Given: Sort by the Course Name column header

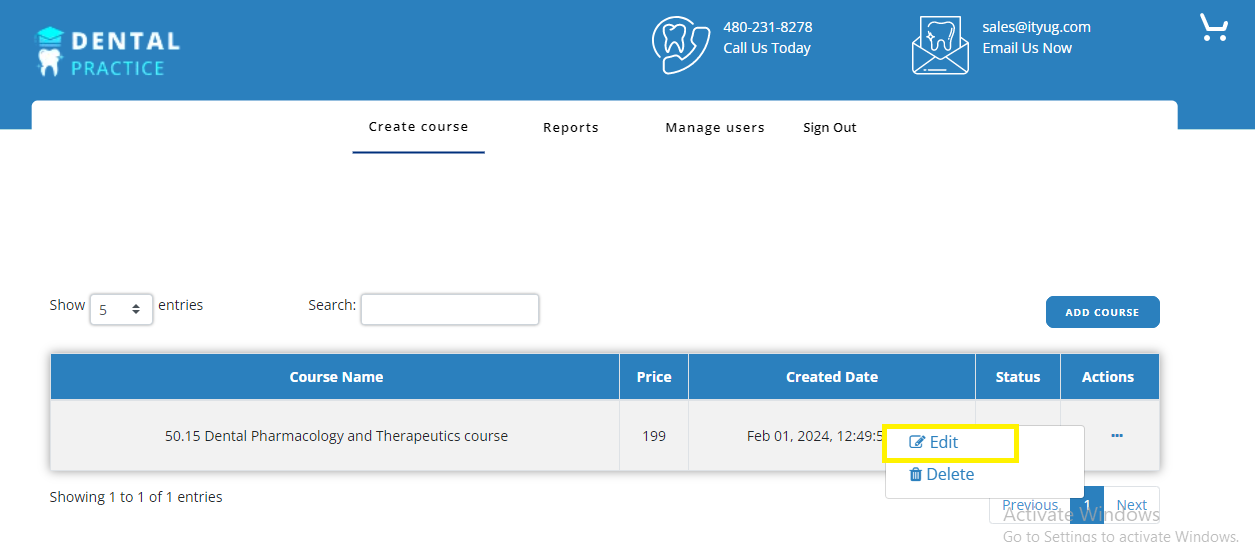Looking at the screenshot, I should [x=336, y=377].
